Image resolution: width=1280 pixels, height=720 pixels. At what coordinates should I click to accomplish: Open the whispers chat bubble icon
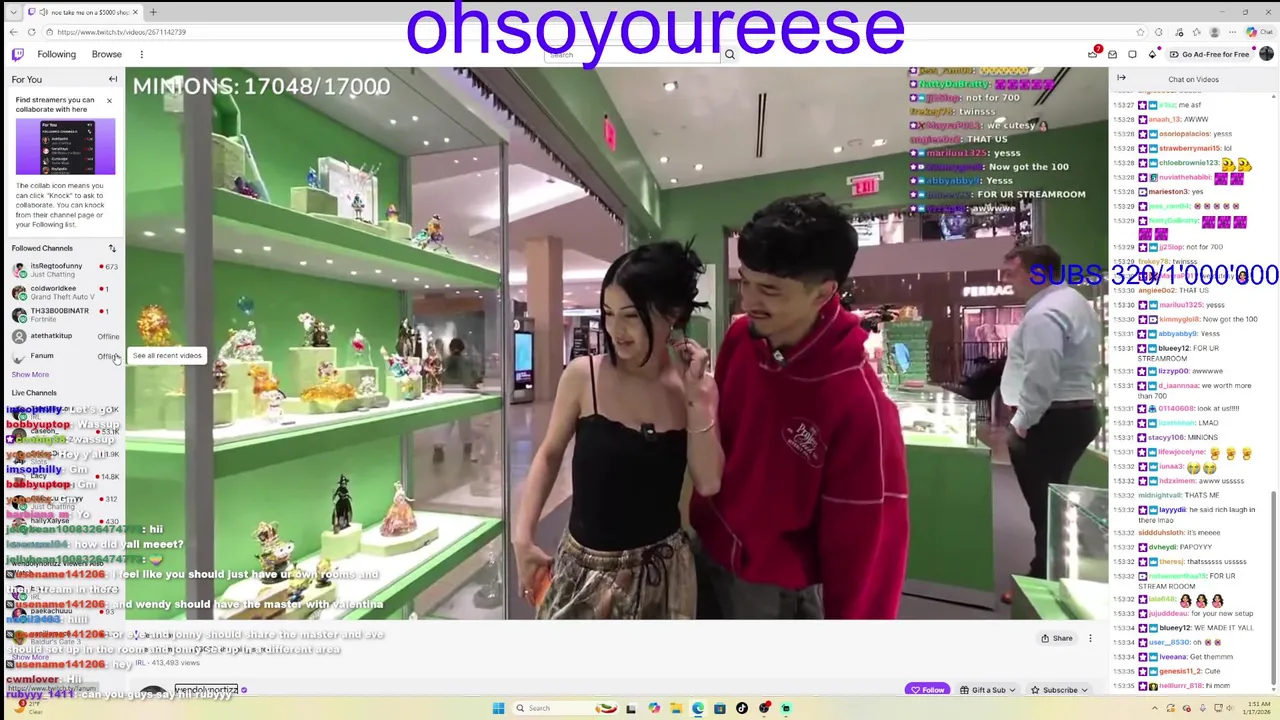1132,54
